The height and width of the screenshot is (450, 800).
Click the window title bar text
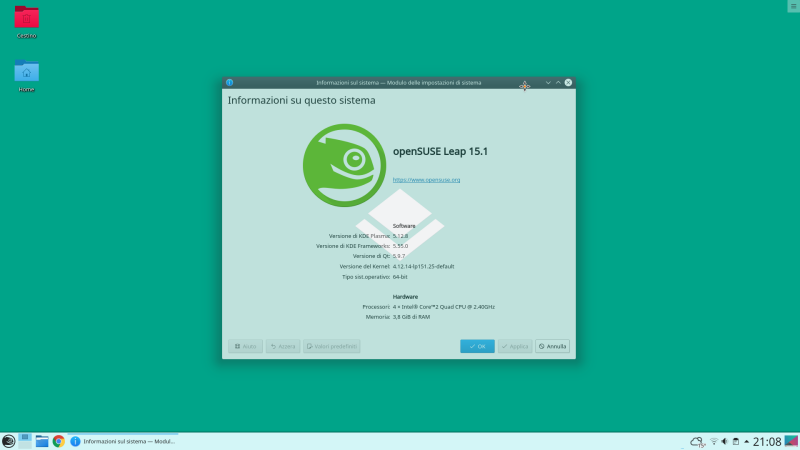click(398, 82)
